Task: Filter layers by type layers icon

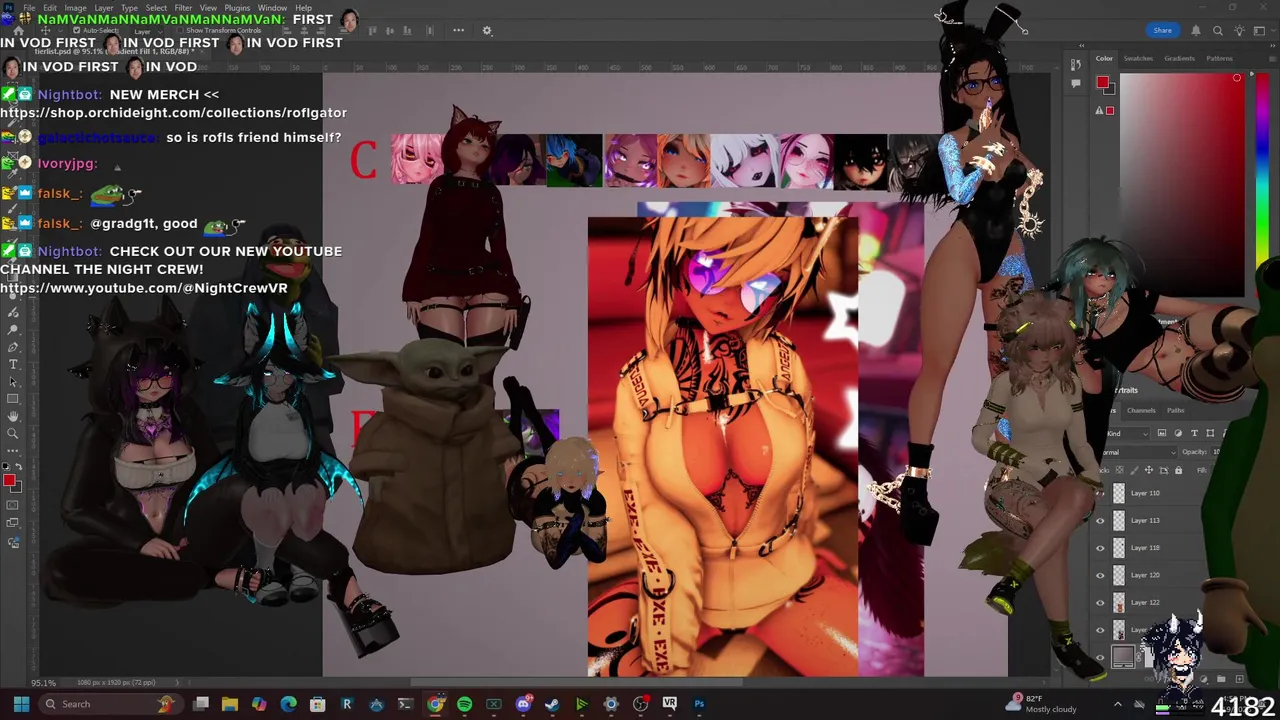Action: [1195, 433]
